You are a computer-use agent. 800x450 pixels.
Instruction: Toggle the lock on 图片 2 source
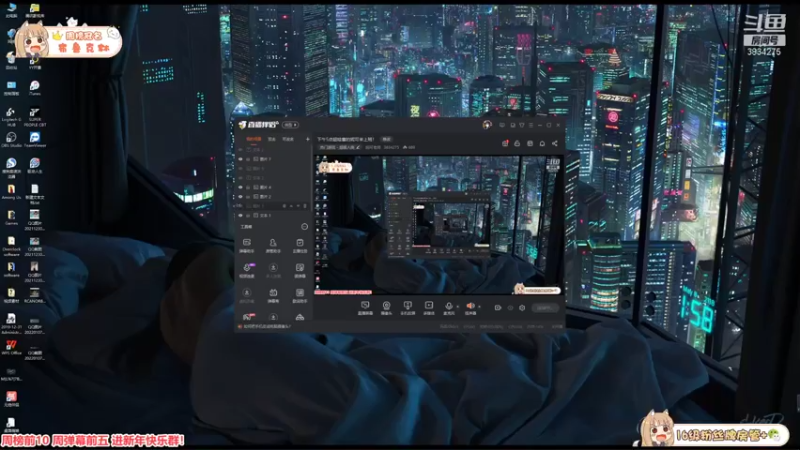click(x=248, y=196)
